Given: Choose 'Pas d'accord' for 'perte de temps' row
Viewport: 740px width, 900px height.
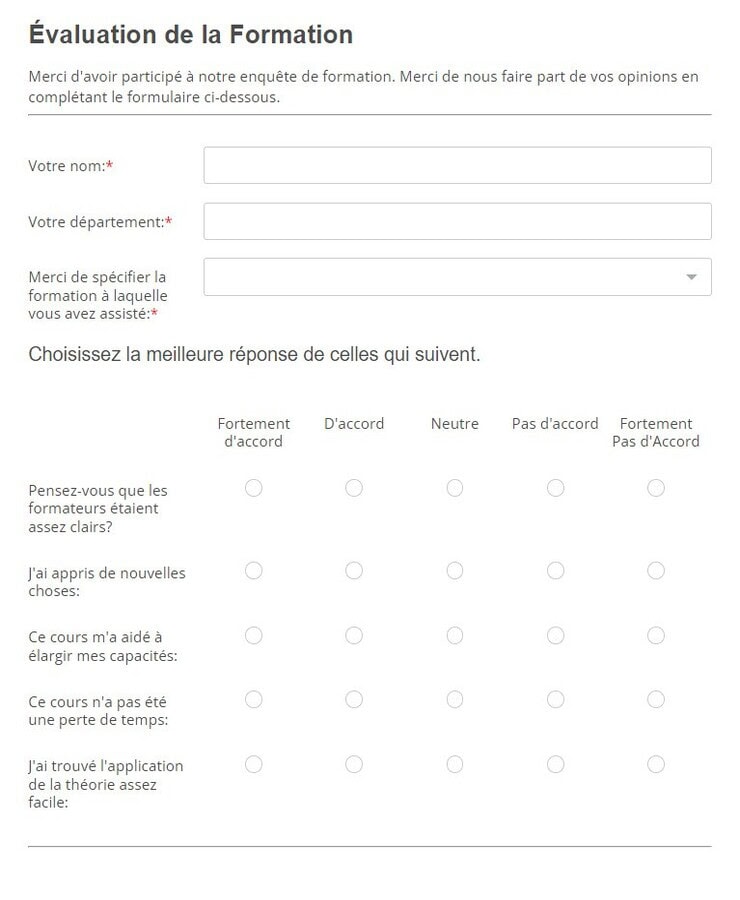Looking at the screenshot, I should coord(556,700).
